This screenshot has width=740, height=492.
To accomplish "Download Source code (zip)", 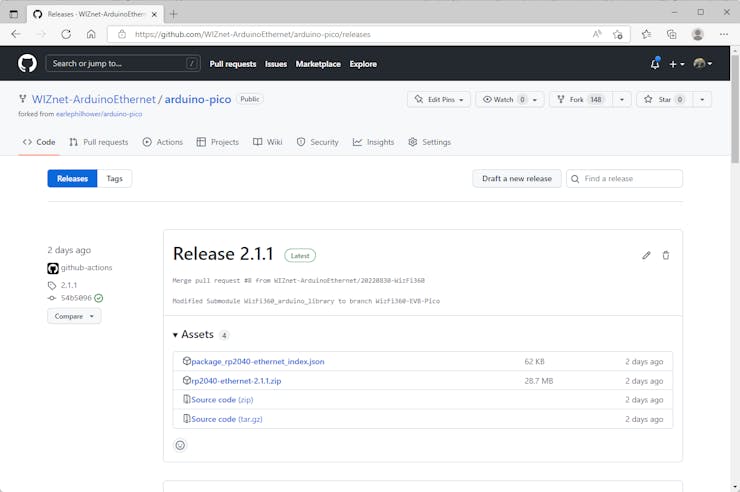I will click(x=222, y=400).
